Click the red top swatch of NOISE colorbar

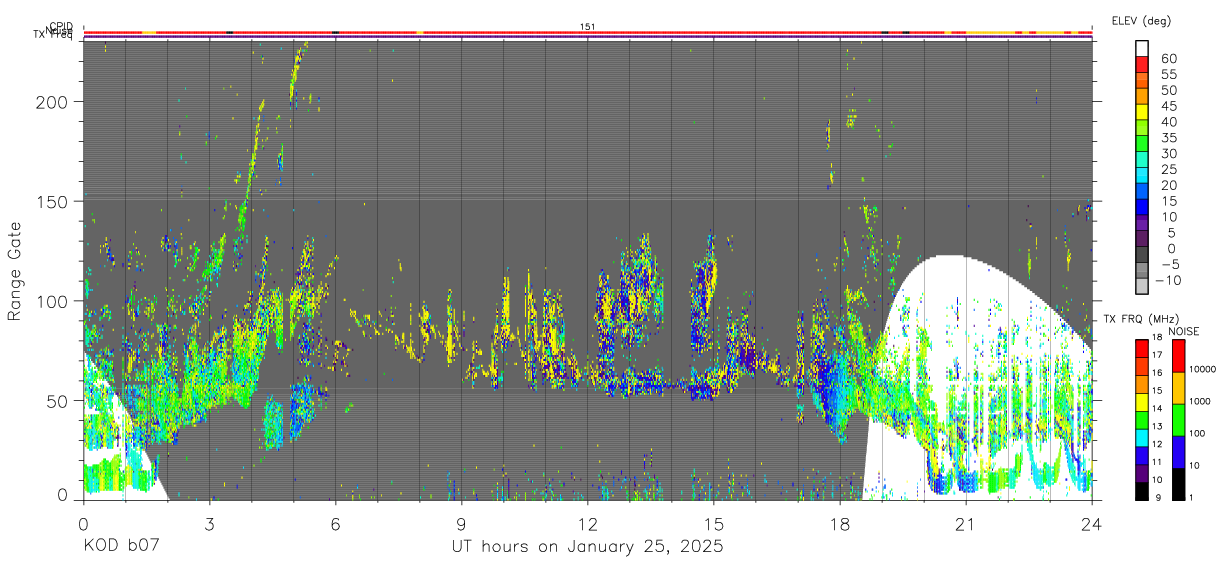coord(1178,355)
